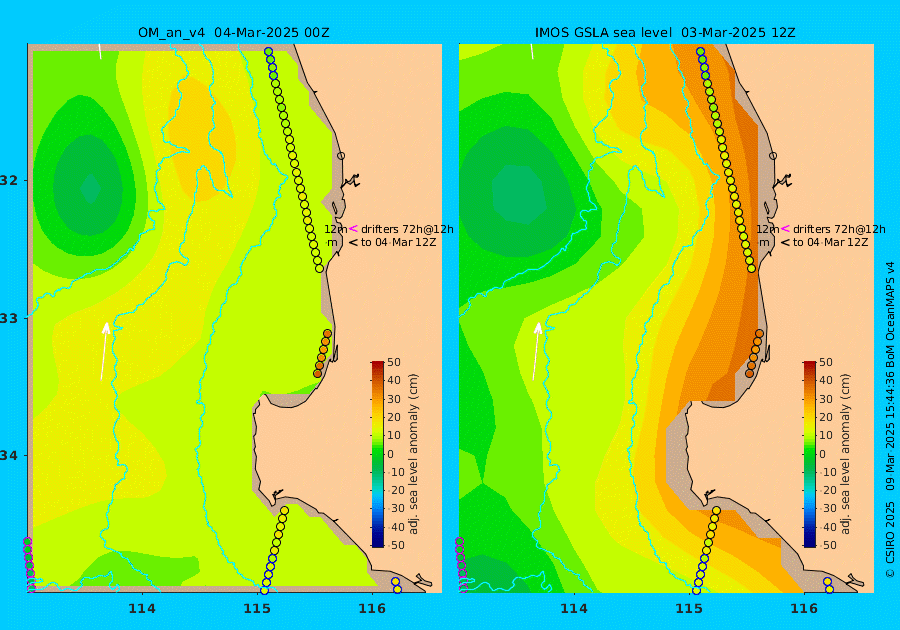Viewport: 900px width, 630px height.
Task: Click the '12m' legend text on right map
Action: point(767,229)
